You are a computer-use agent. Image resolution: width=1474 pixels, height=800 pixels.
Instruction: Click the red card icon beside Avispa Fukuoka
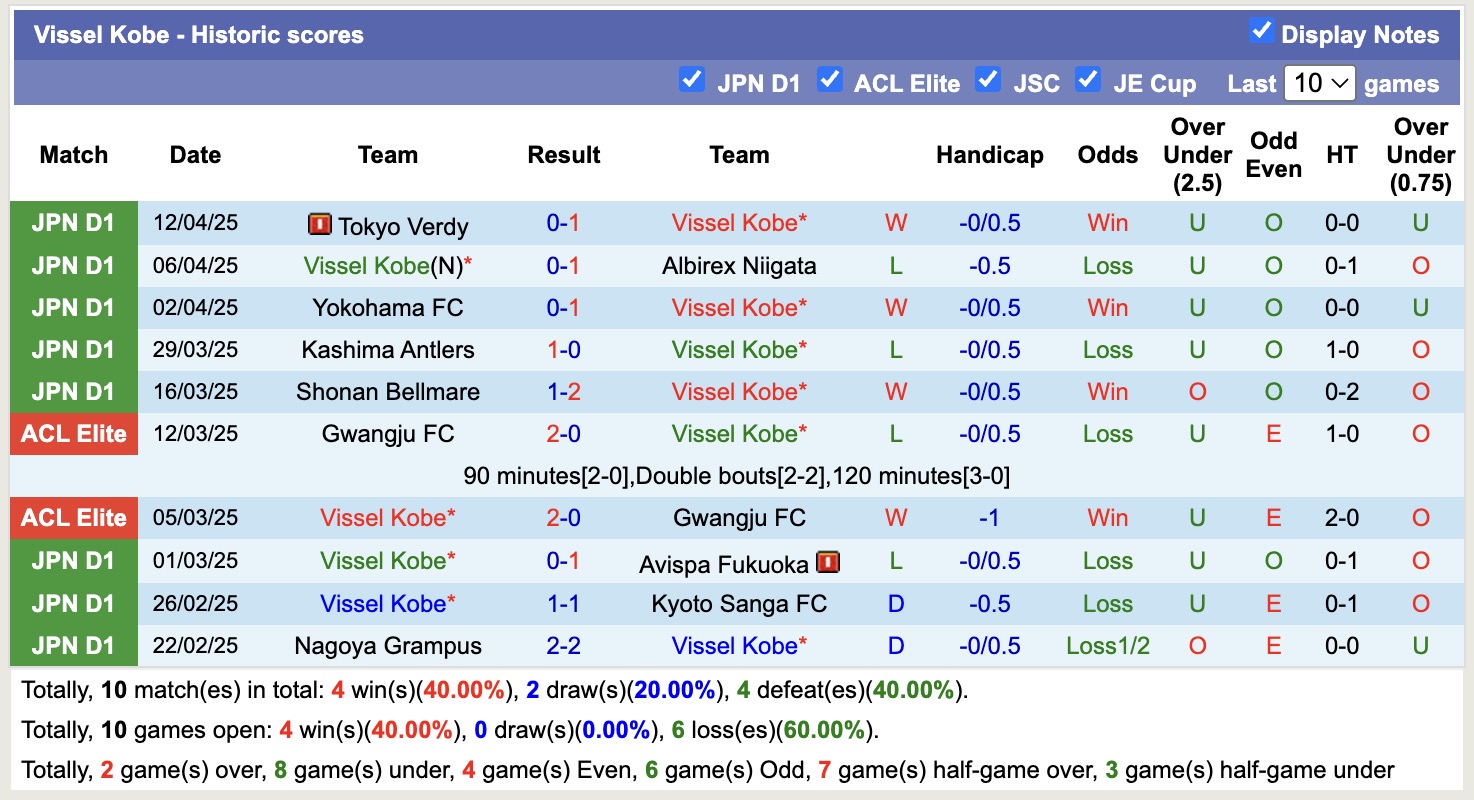[x=827, y=562]
